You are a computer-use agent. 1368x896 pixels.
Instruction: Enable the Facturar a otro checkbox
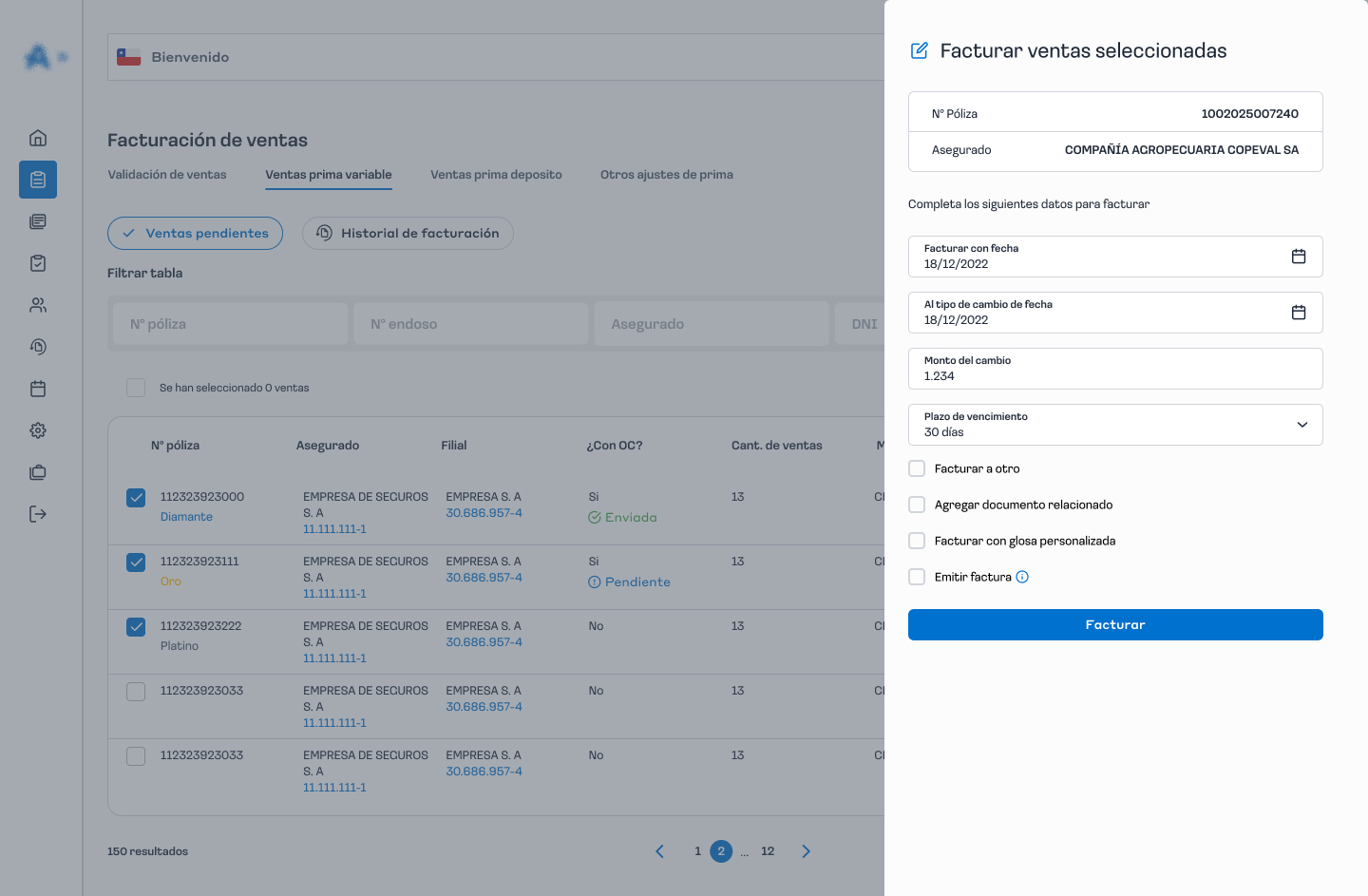click(917, 468)
